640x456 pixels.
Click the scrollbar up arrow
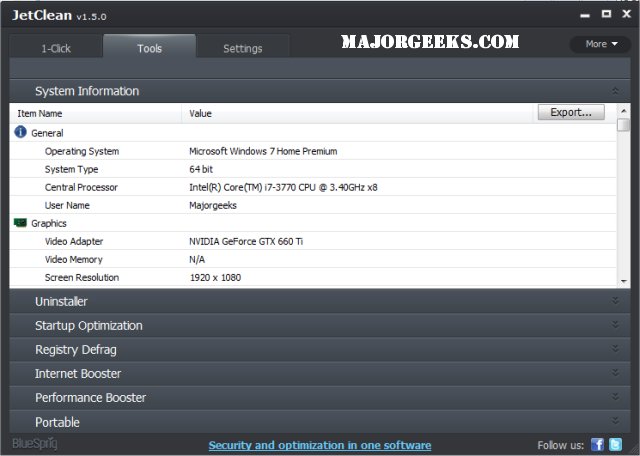(x=623, y=111)
